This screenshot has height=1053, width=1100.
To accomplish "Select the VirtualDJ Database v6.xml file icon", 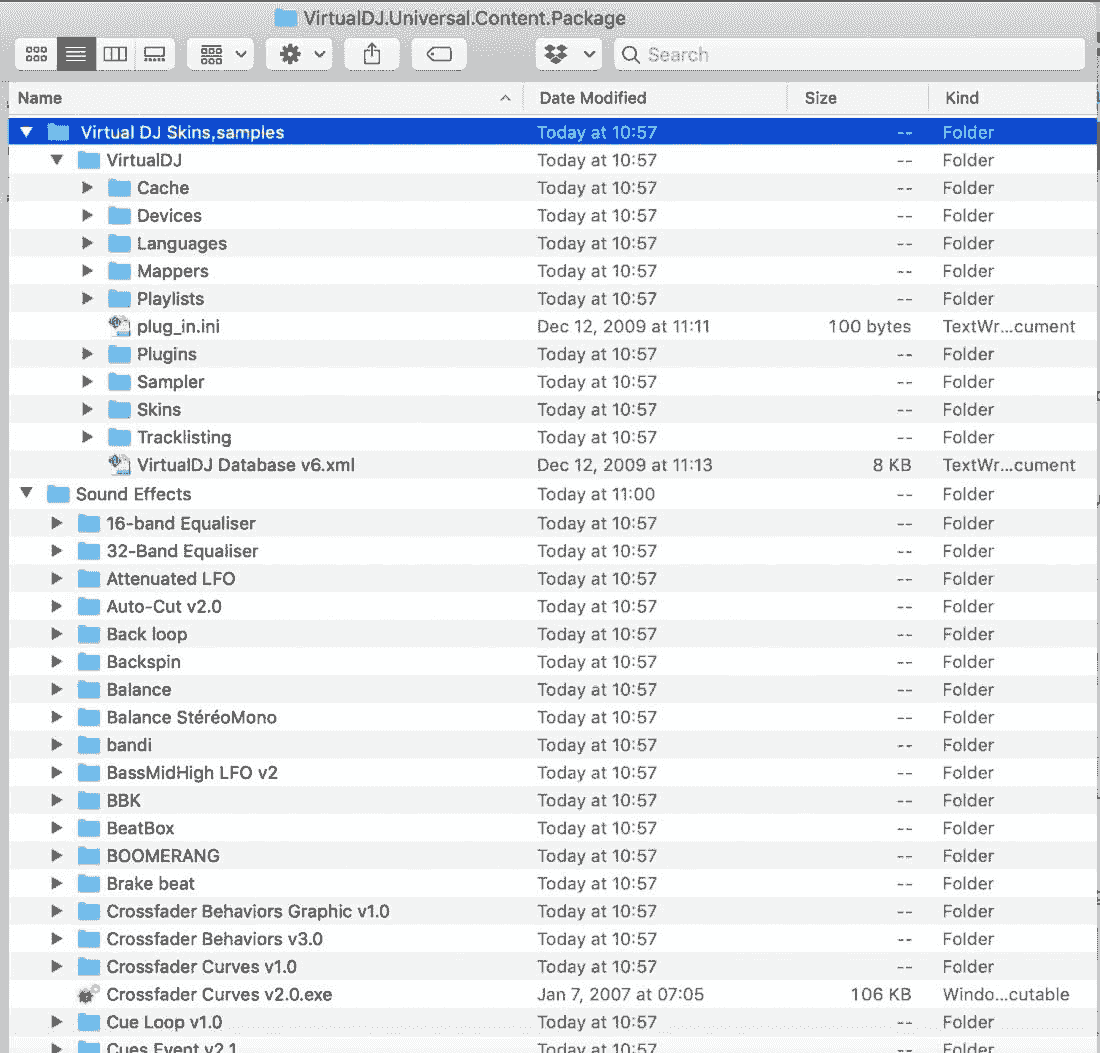I will [119, 464].
